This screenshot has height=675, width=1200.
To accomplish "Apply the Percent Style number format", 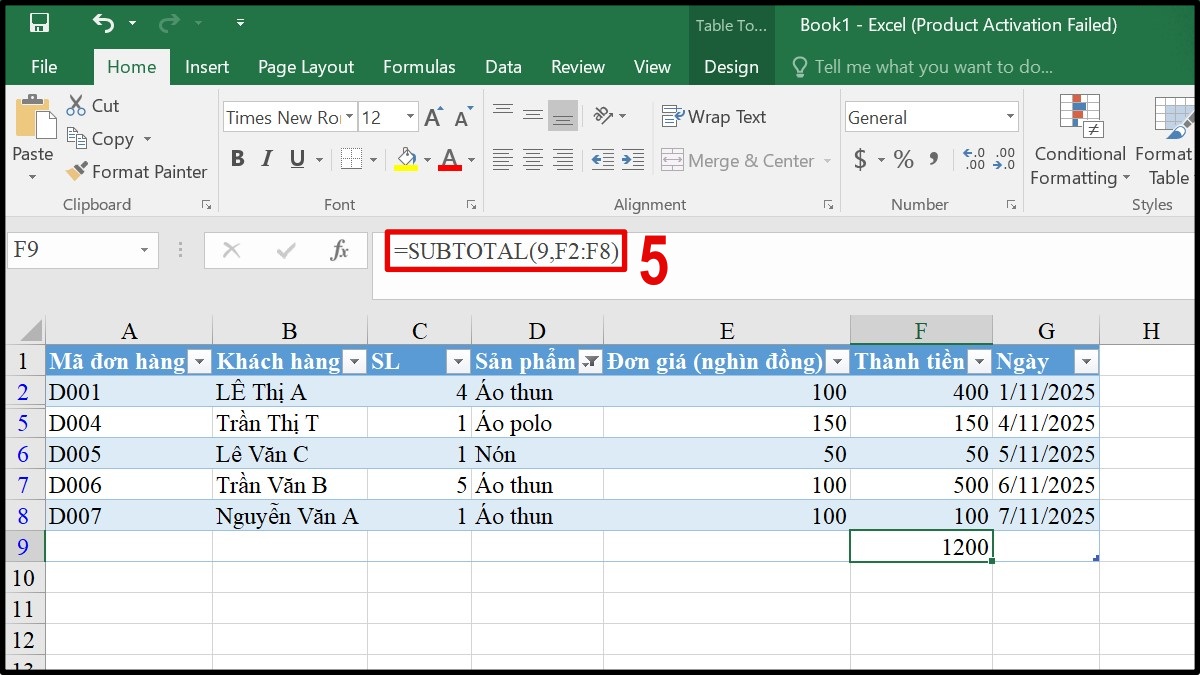I will point(902,159).
